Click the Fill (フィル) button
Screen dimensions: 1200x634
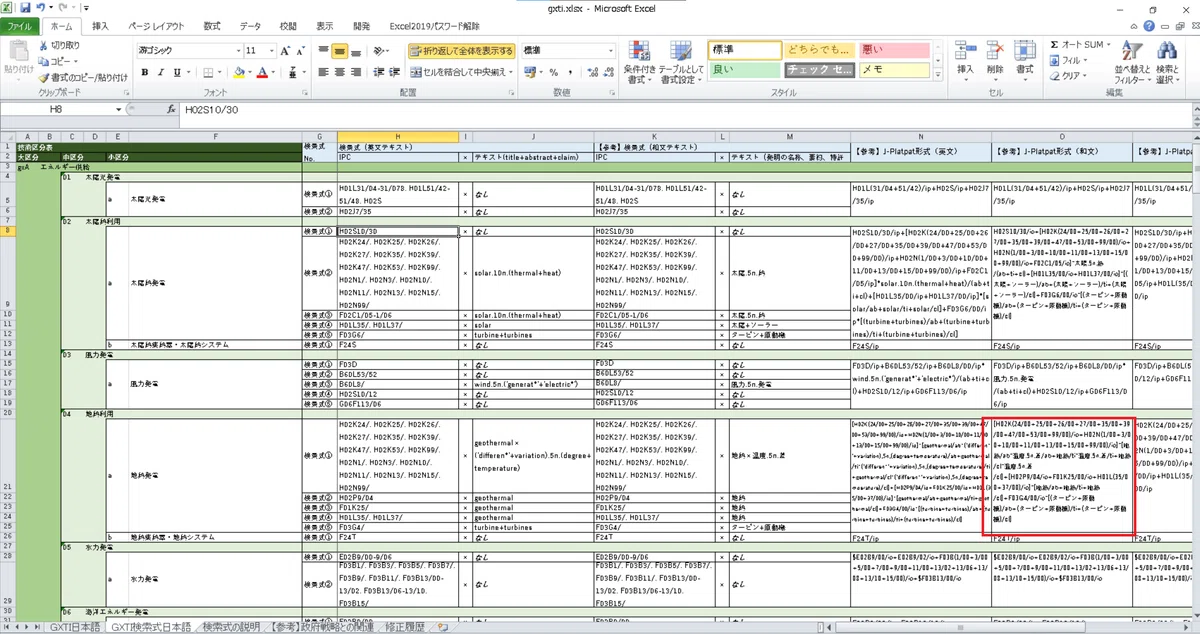pyautogui.click(x=1071, y=60)
